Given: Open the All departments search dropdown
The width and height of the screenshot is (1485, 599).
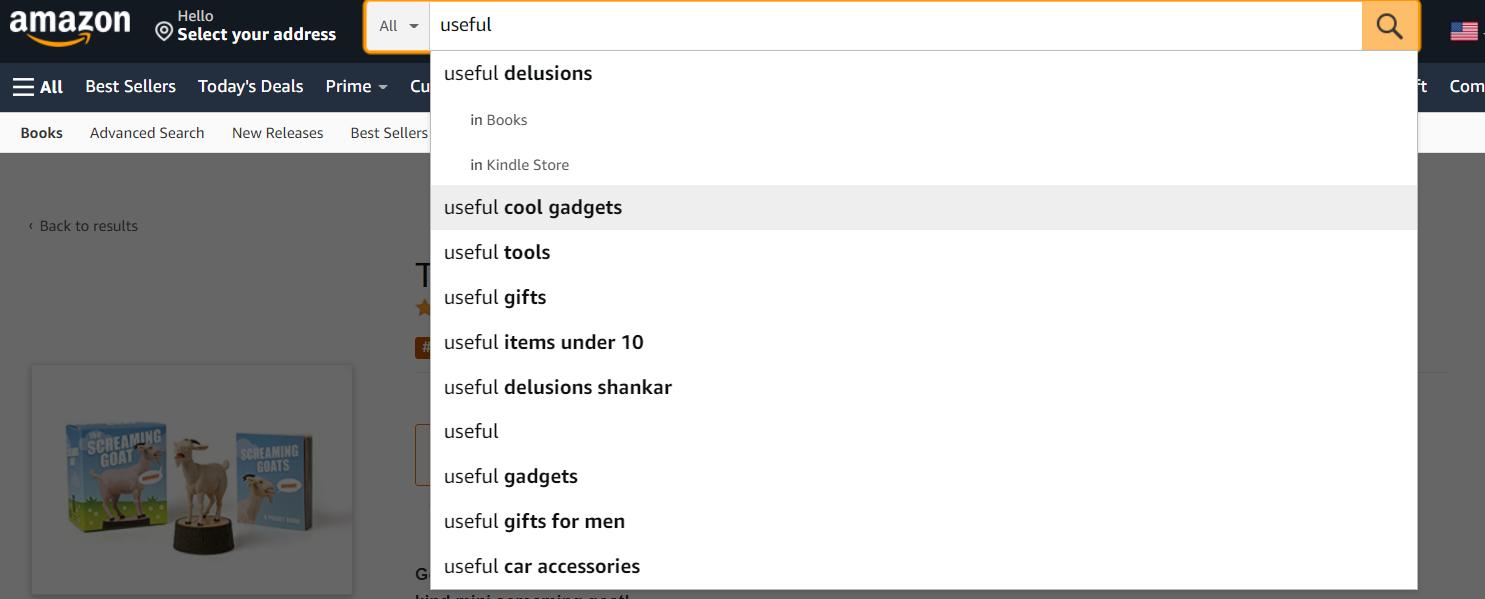Looking at the screenshot, I should (x=398, y=26).
